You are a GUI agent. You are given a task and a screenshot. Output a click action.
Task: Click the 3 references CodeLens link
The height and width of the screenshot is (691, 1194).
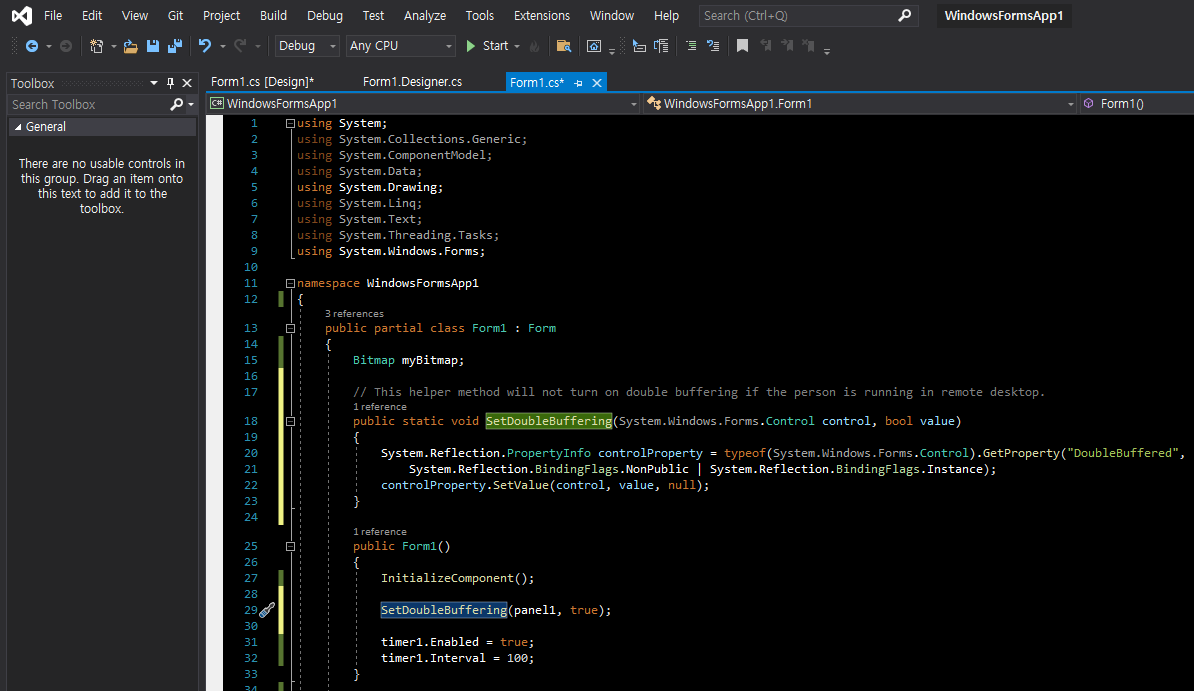(x=354, y=313)
